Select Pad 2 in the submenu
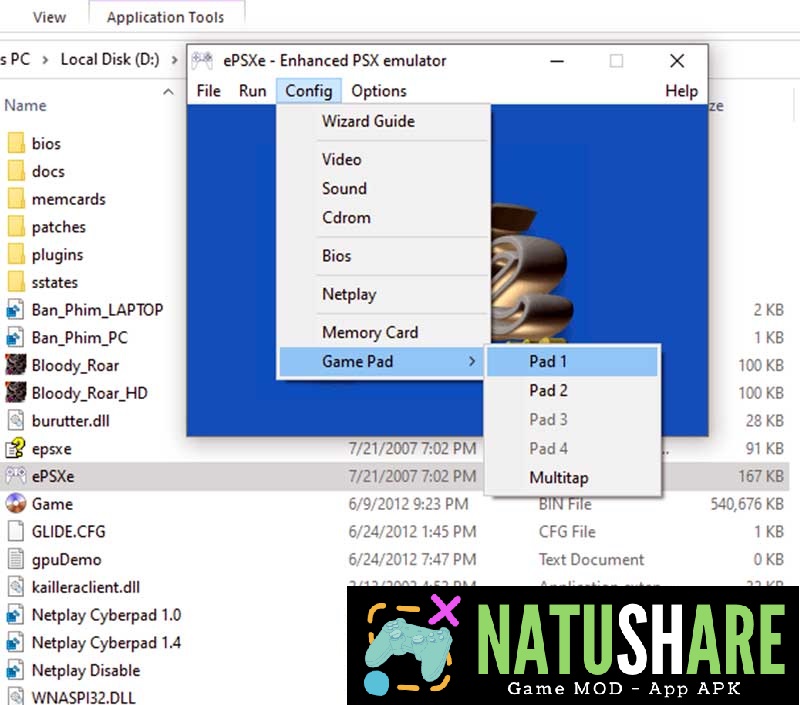Image resolution: width=800 pixels, height=705 pixels. point(572,390)
